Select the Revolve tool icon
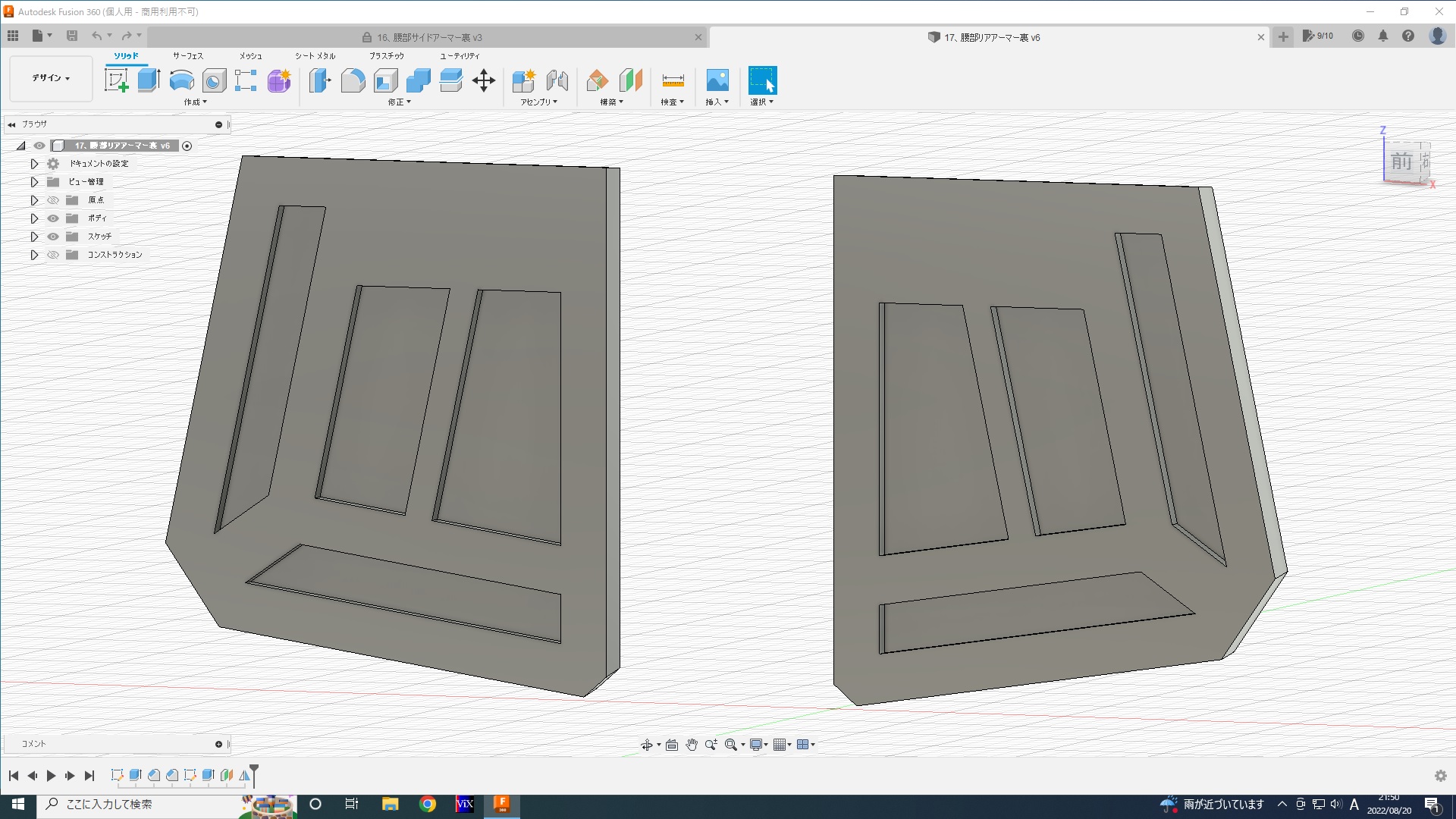This screenshot has height=819, width=1456. tap(181, 80)
